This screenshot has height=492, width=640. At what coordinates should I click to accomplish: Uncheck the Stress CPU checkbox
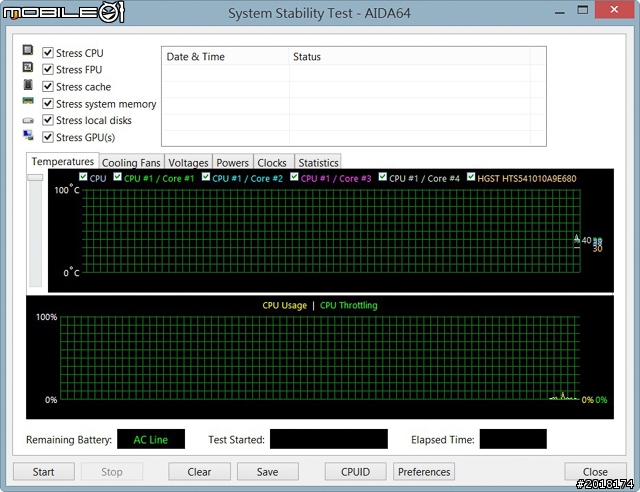pos(48,53)
